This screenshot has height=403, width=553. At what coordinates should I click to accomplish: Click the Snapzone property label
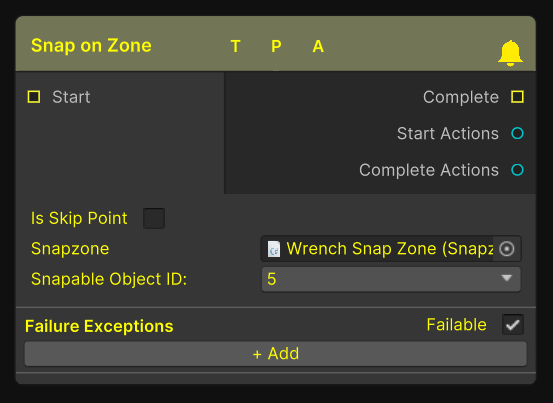click(70, 249)
